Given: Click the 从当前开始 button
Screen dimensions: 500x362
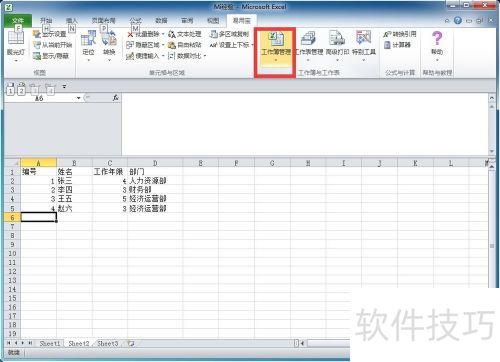Looking at the screenshot, I should 53,45.
